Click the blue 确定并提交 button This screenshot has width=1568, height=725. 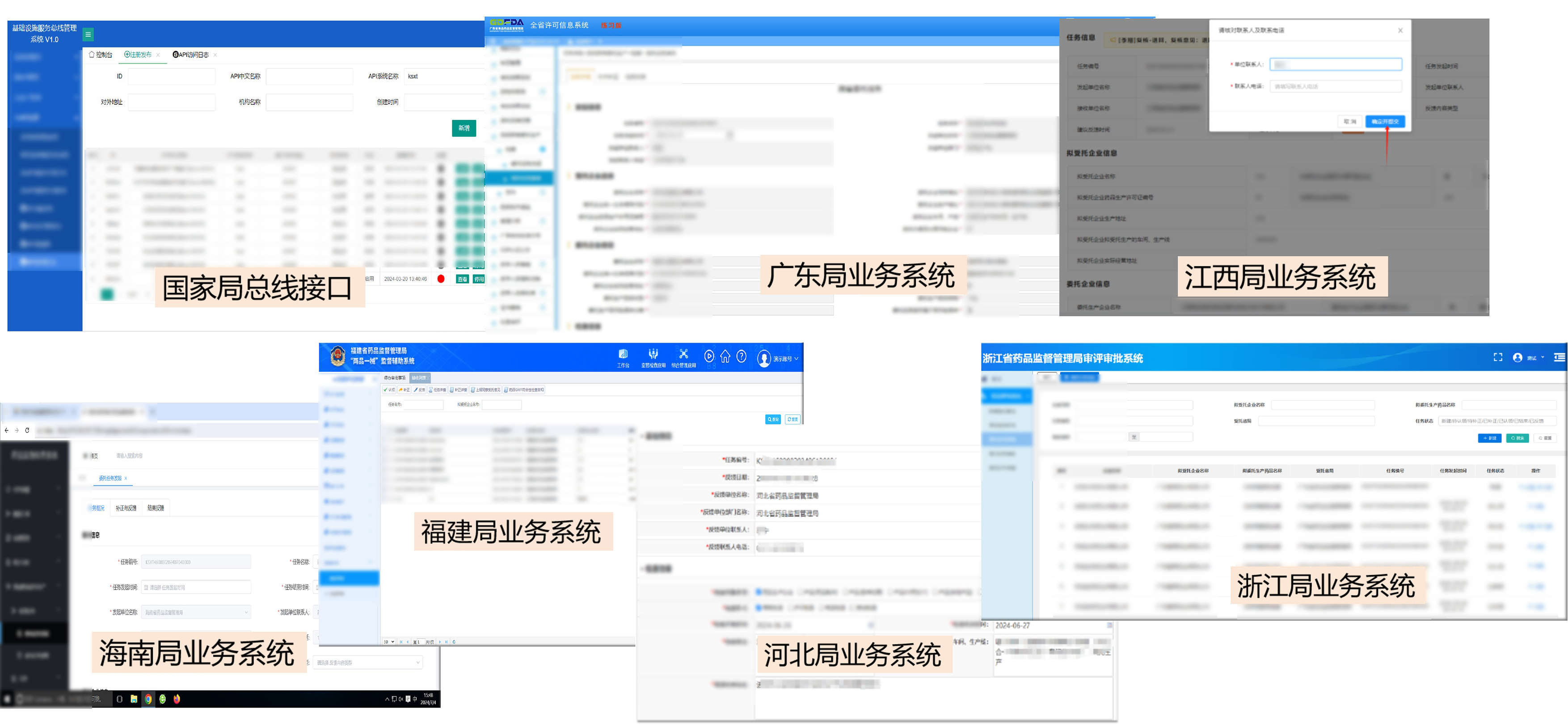coord(1385,122)
